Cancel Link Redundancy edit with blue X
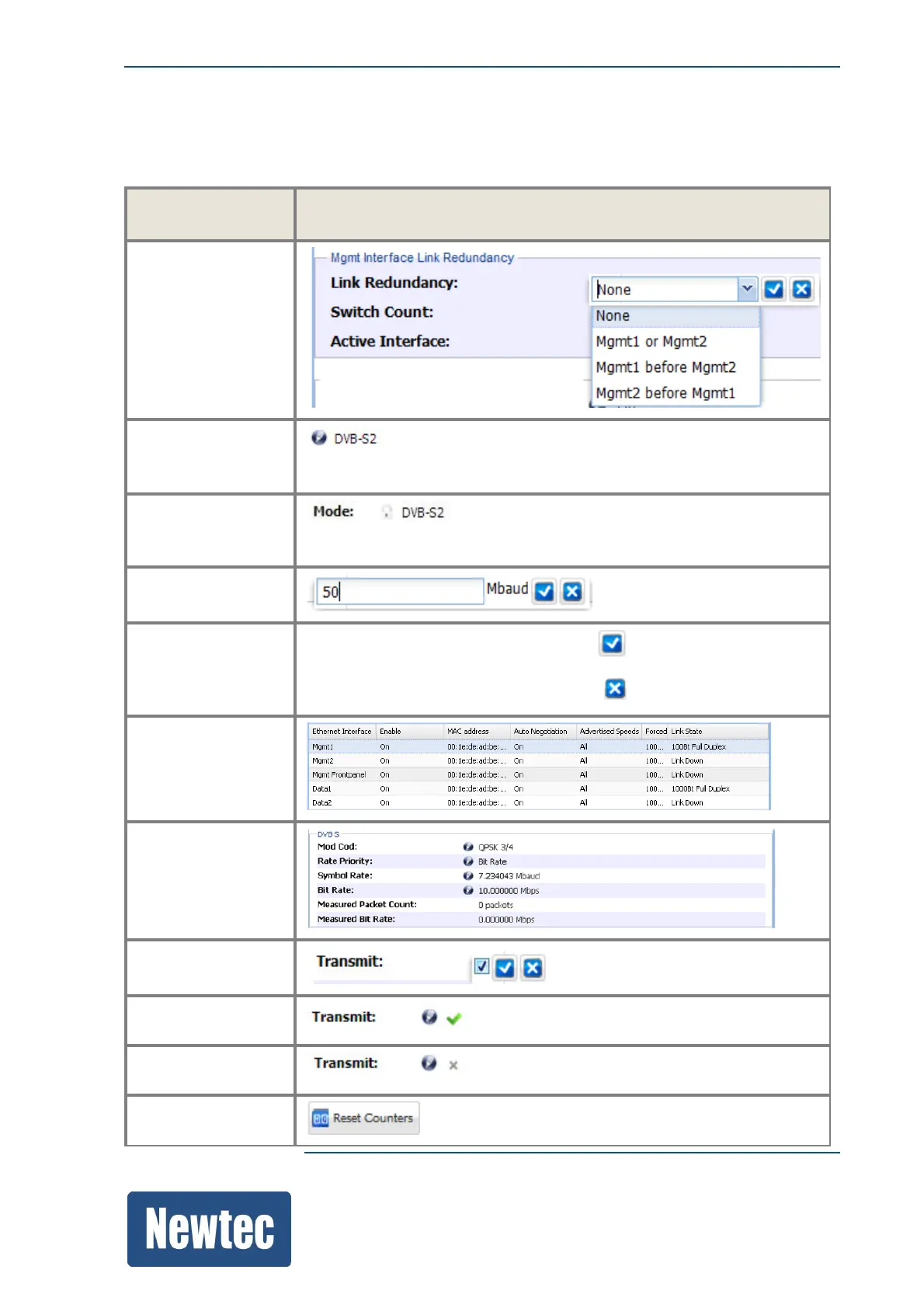Viewport: 924px width, 1308px height. click(801, 290)
